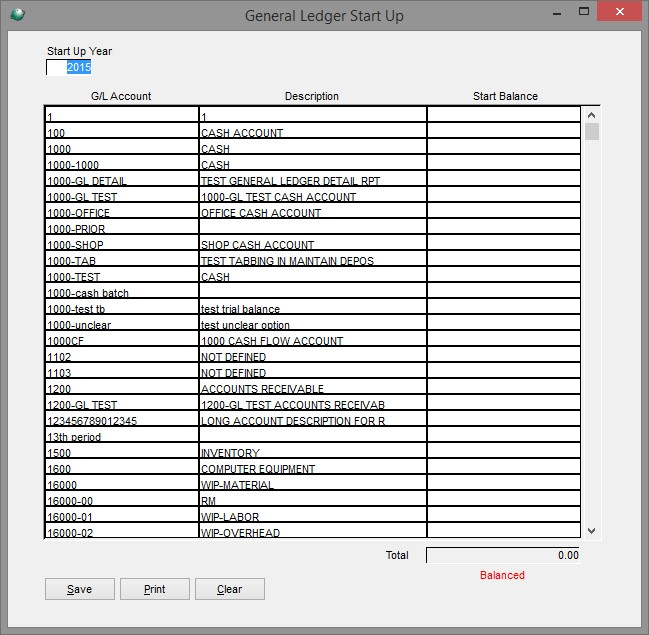Click the Clear button
This screenshot has width=649, height=635.
(x=230, y=589)
